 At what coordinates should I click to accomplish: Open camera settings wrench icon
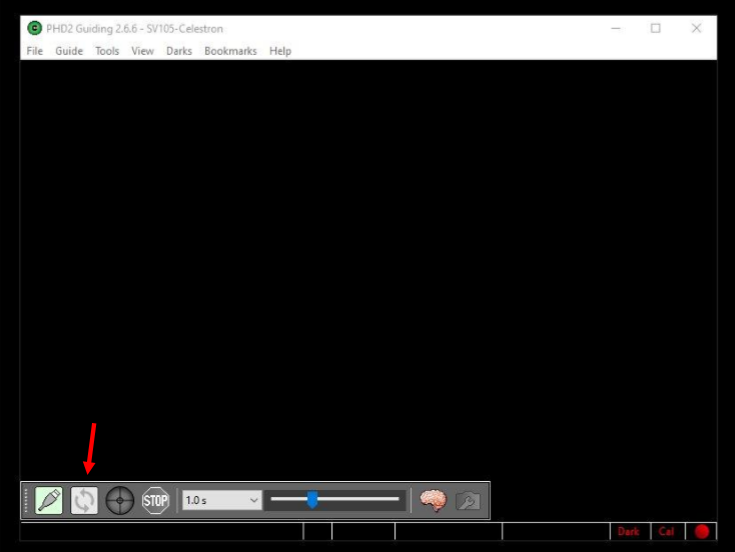click(468, 501)
